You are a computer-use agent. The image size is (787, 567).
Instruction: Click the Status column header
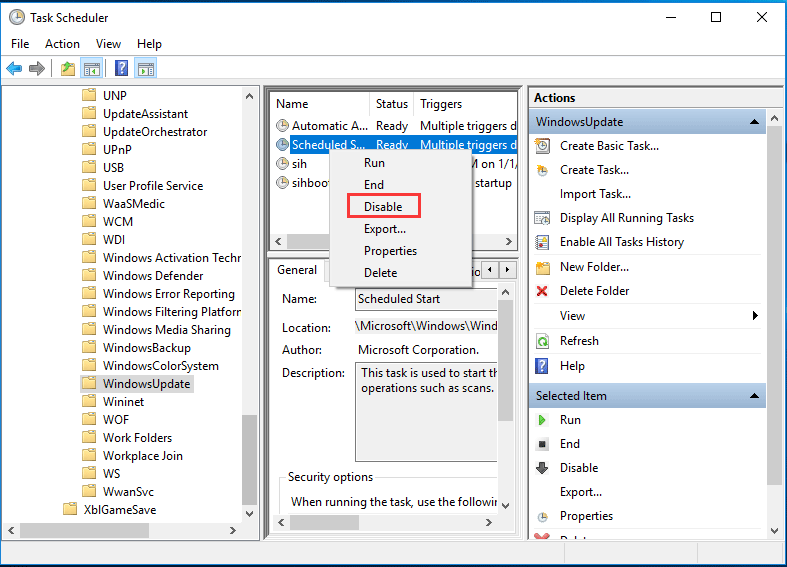[392, 104]
